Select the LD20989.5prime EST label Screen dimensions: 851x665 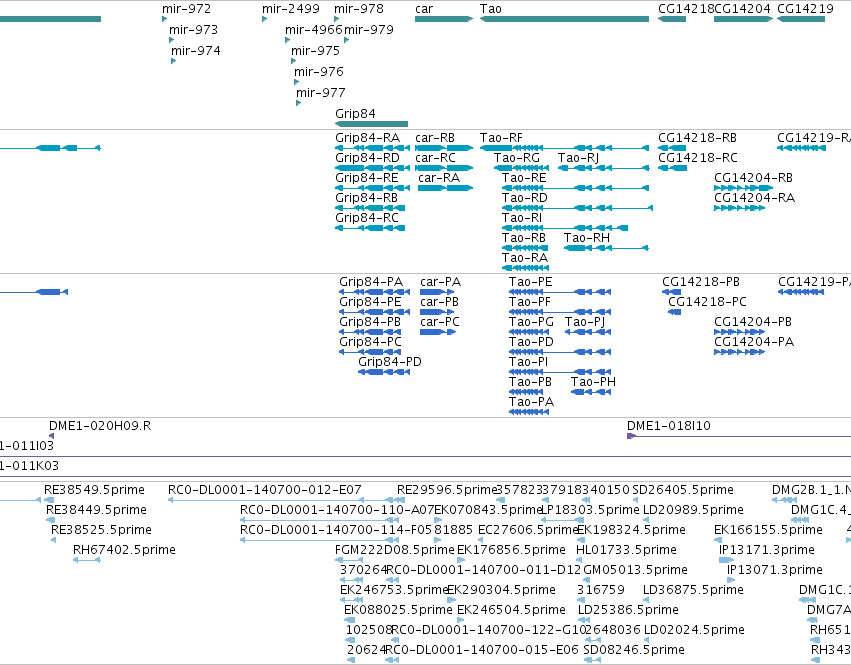(693, 510)
